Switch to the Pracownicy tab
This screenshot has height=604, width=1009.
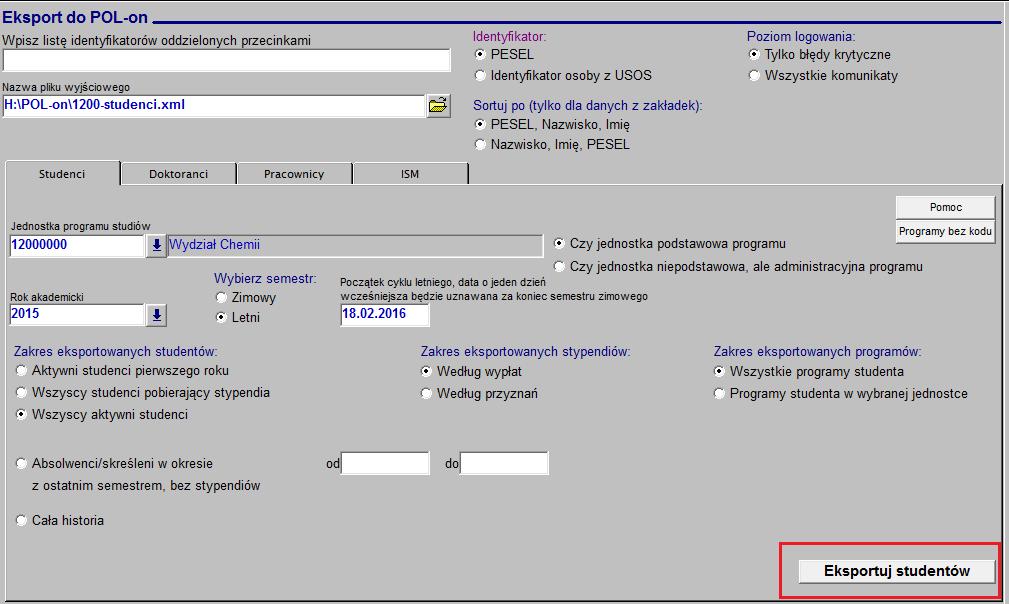(x=294, y=174)
